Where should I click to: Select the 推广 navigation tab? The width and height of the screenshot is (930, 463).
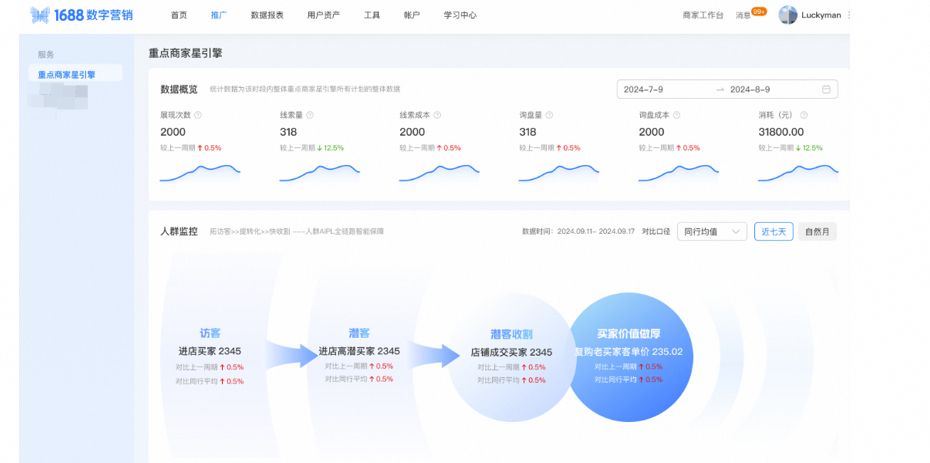[218, 15]
